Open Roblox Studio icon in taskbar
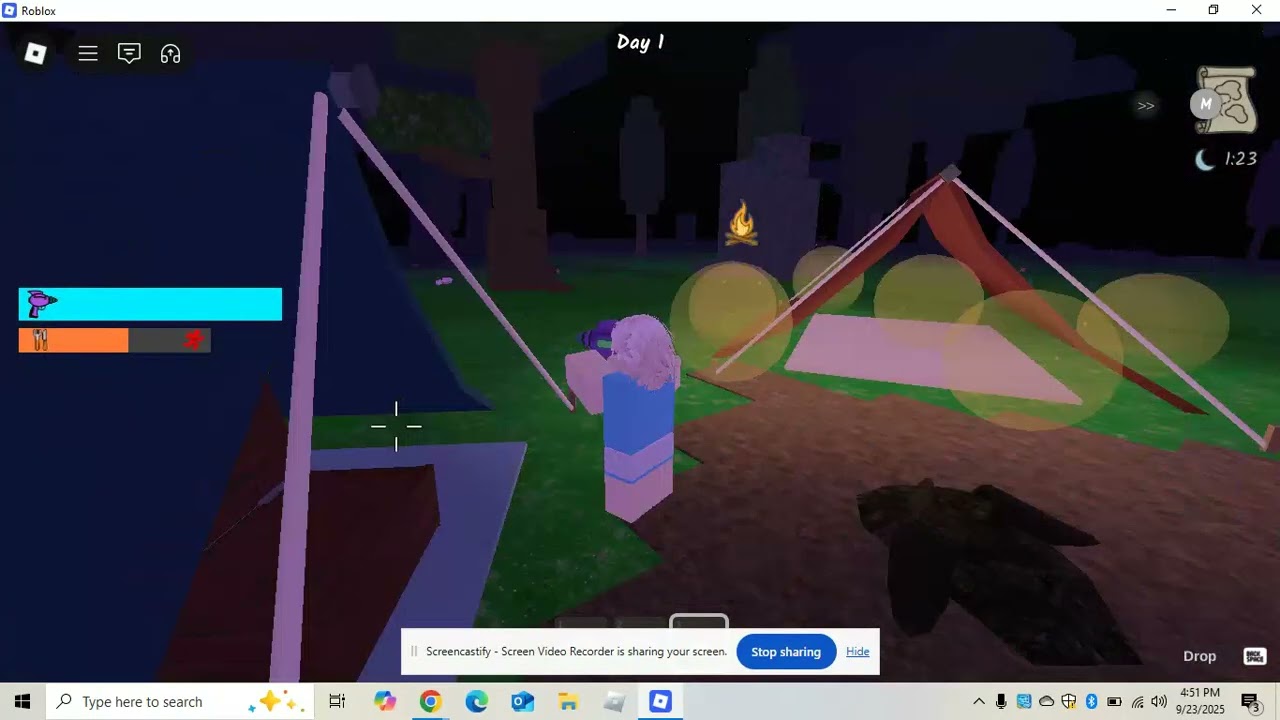 [x=614, y=701]
